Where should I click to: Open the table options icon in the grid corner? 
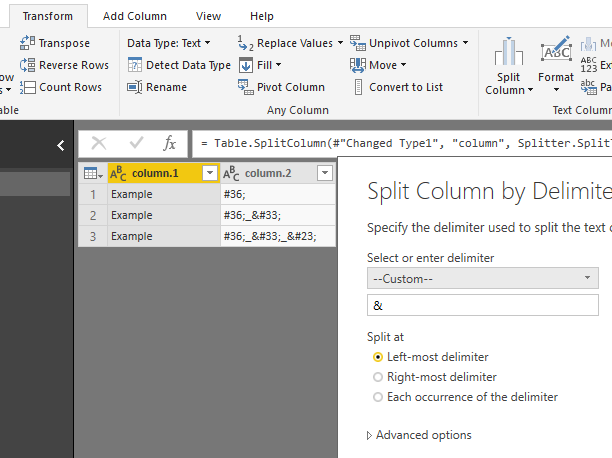[93, 173]
